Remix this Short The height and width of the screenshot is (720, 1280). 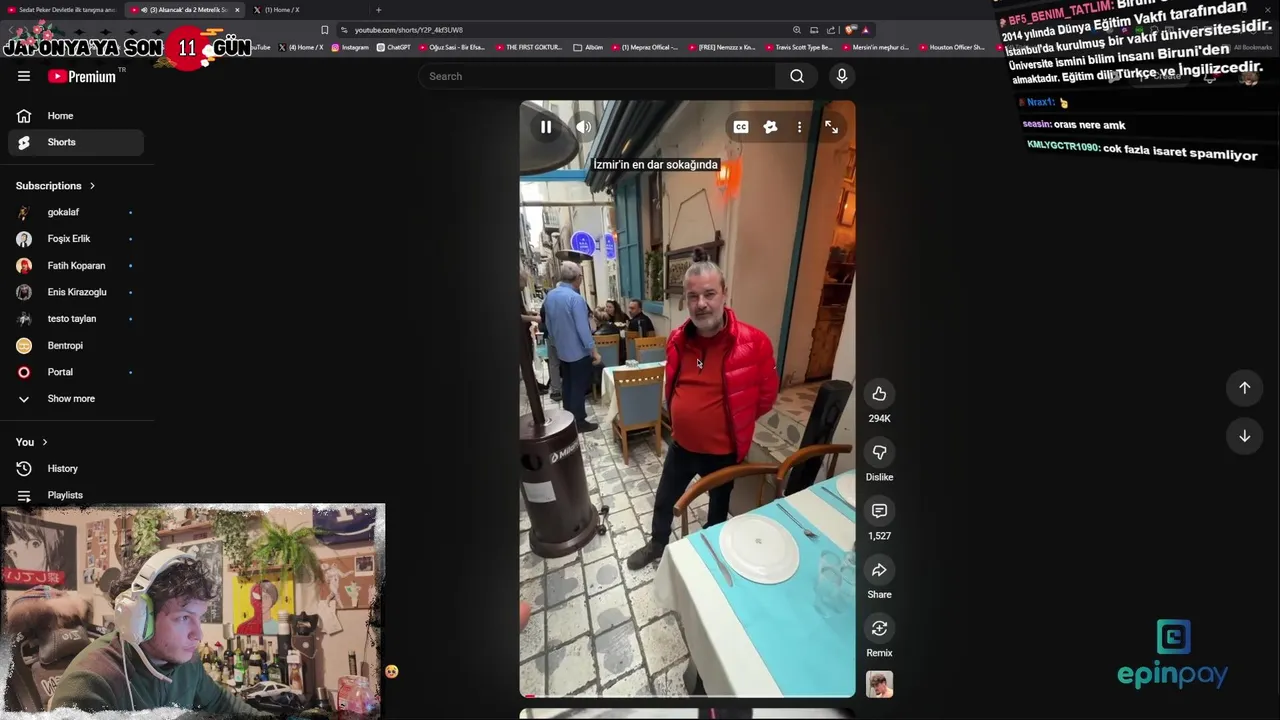point(879,628)
